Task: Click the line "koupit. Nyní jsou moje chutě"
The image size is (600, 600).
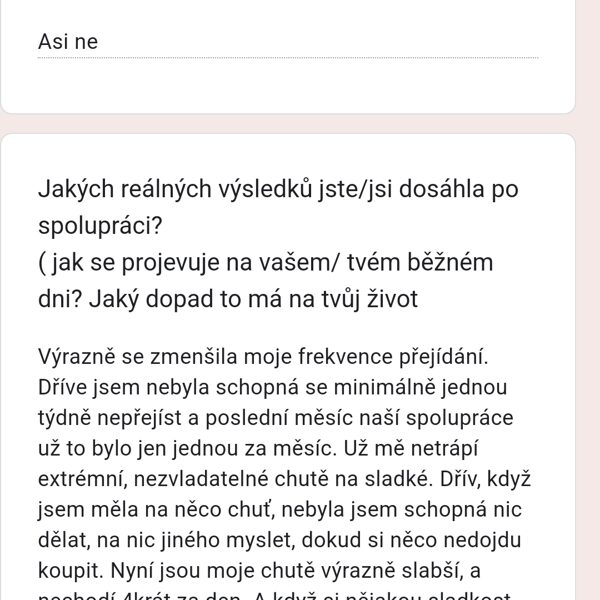Action: (259, 571)
